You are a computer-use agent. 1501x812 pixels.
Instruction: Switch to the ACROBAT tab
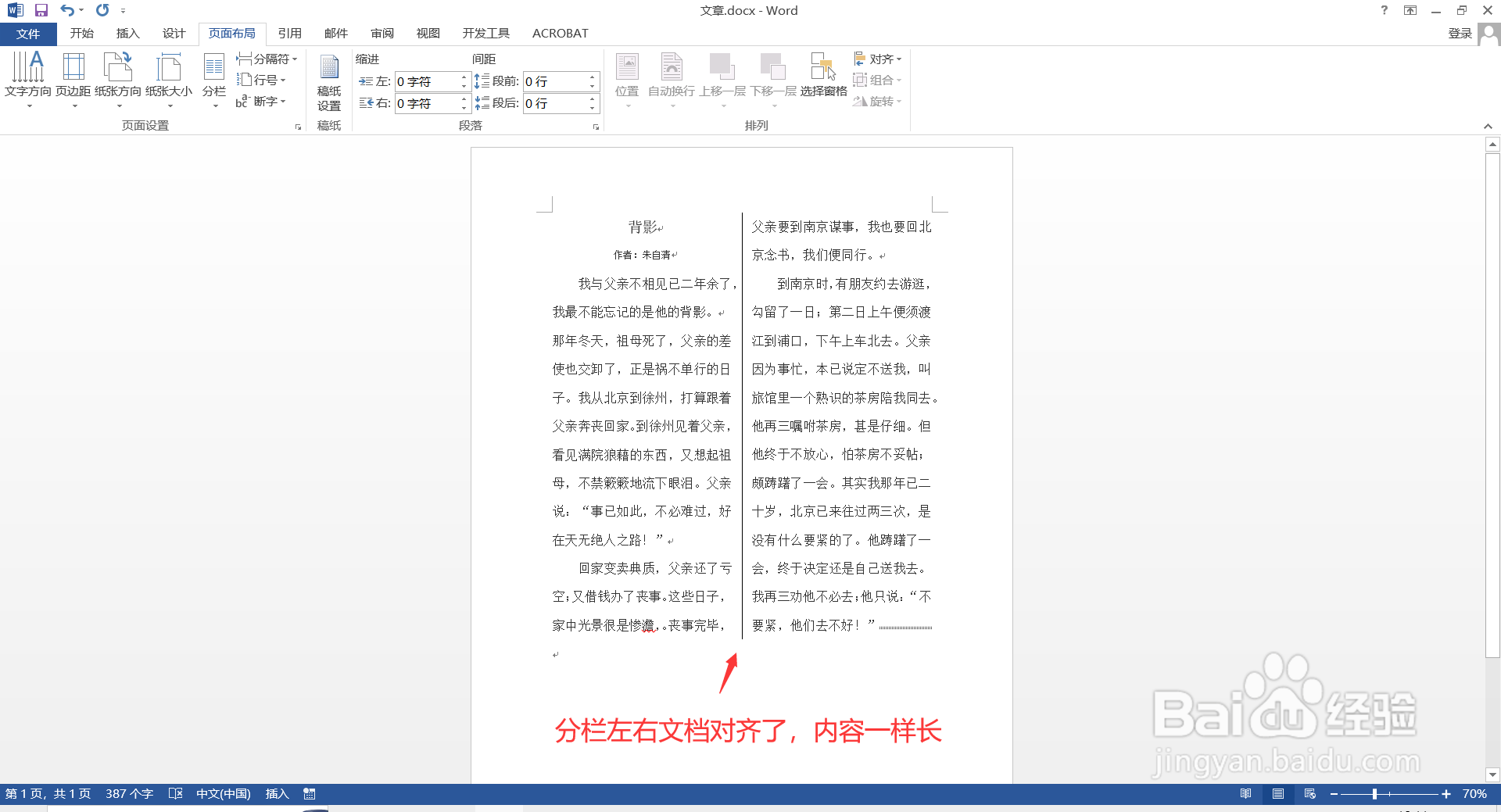coord(560,33)
